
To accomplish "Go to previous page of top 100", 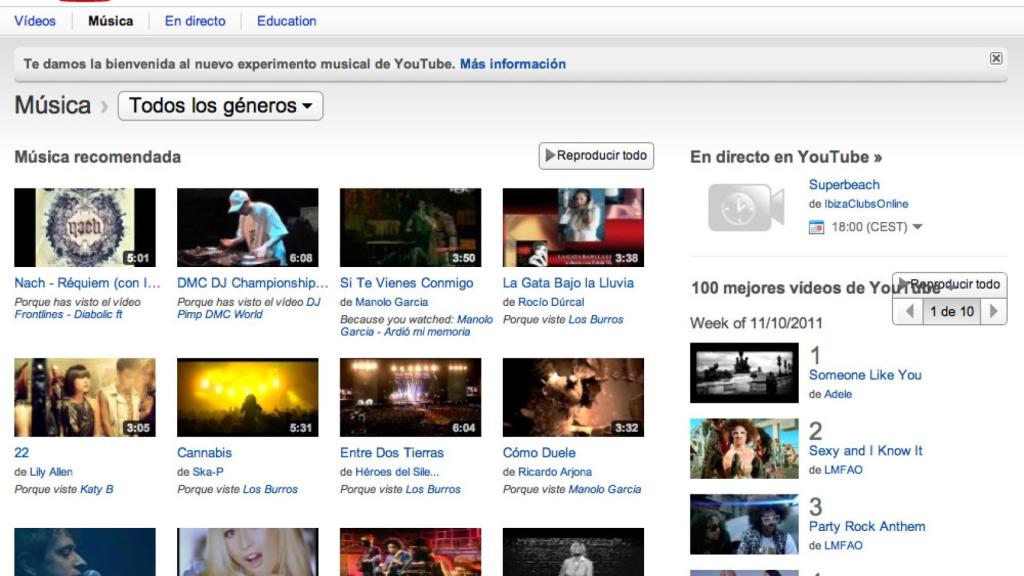I will click(909, 312).
